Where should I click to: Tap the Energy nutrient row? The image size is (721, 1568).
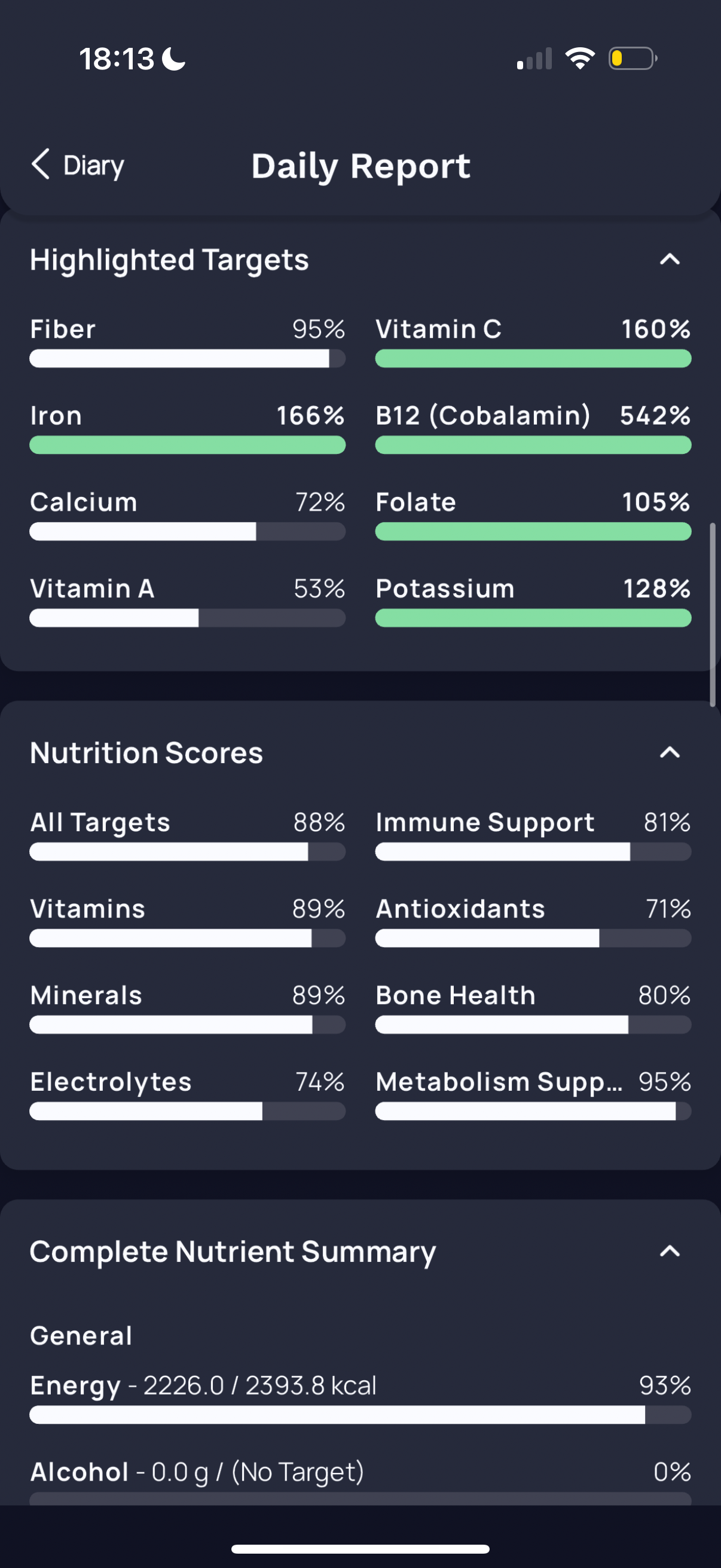pos(360,1398)
